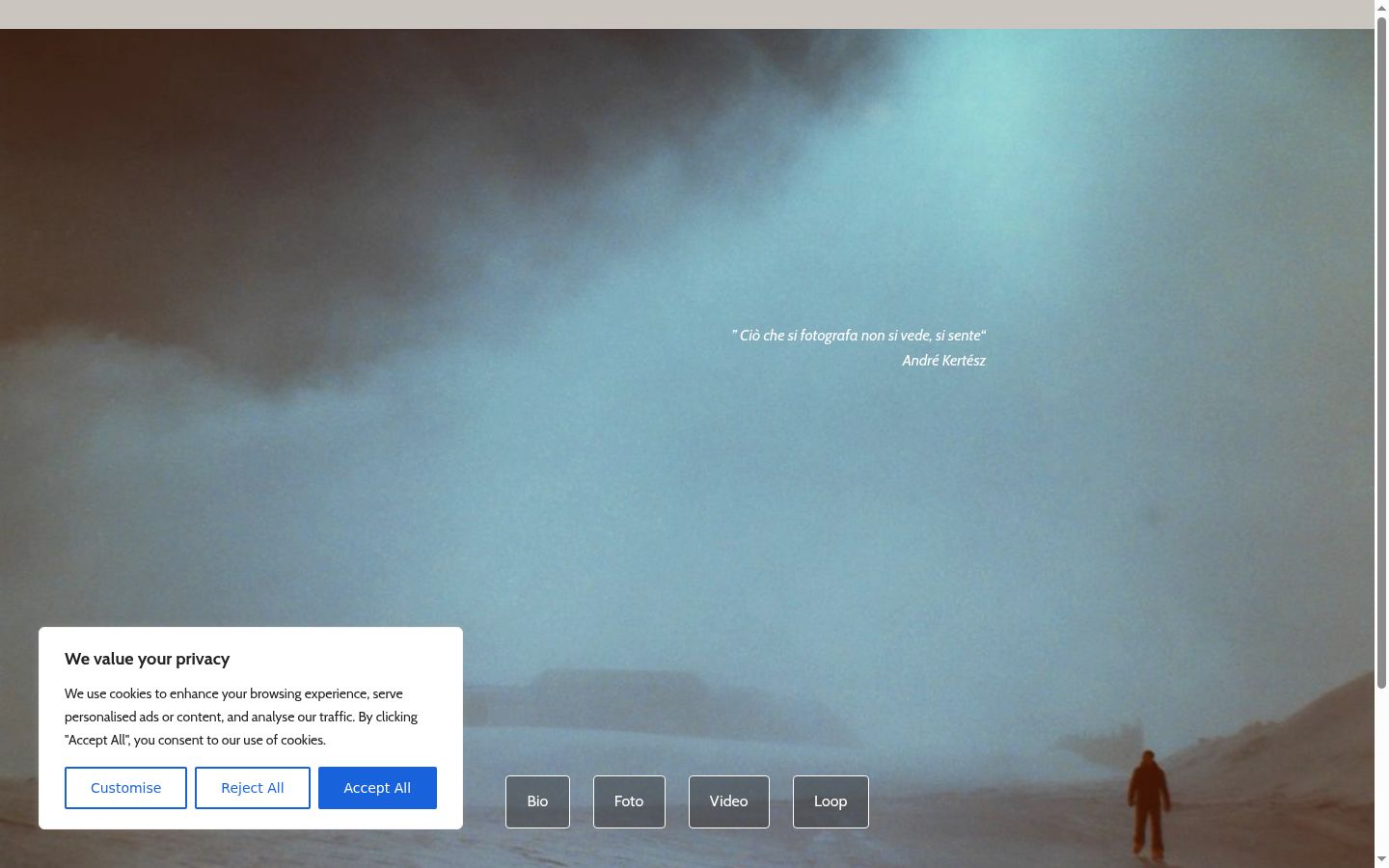Click the Accept All cookies button
This screenshot has height=868, width=1389.
(x=377, y=788)
